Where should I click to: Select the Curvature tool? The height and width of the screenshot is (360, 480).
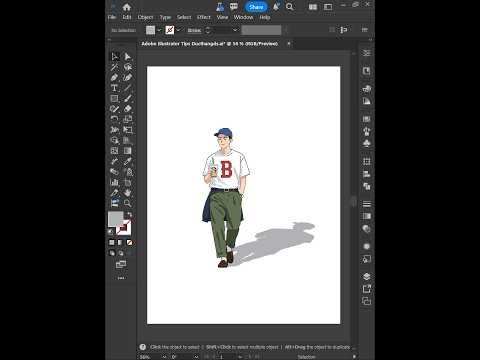tap(128, 77)
